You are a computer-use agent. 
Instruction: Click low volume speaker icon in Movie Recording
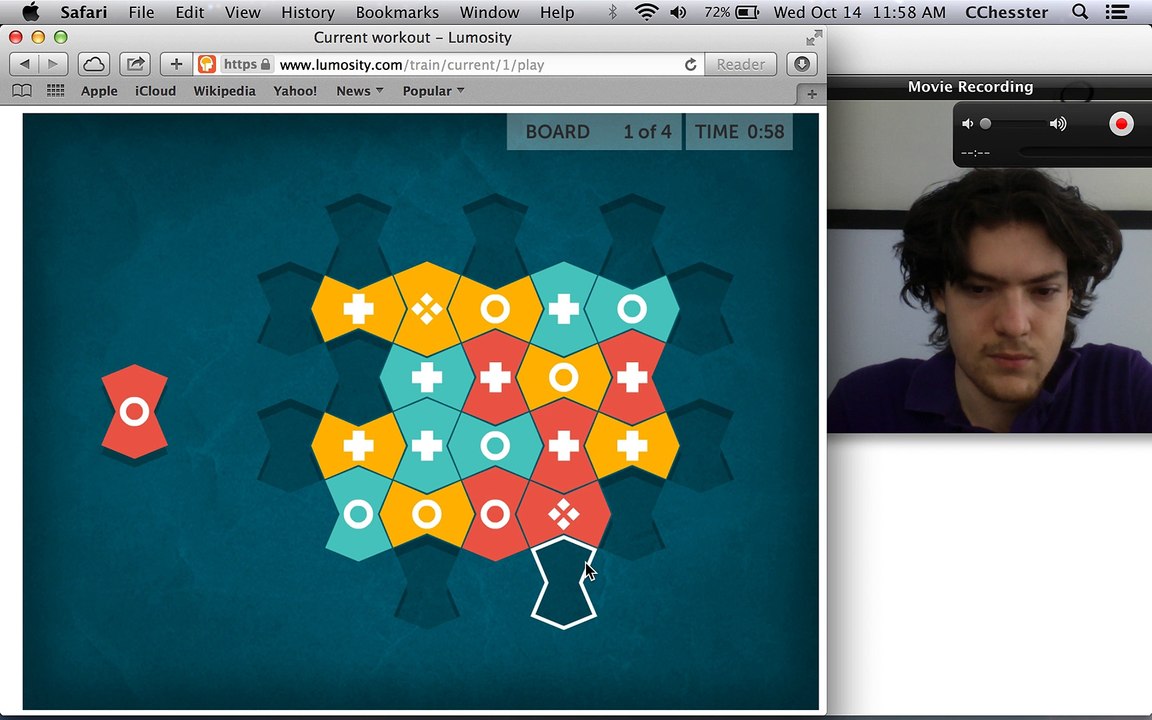tap(968, 123)
